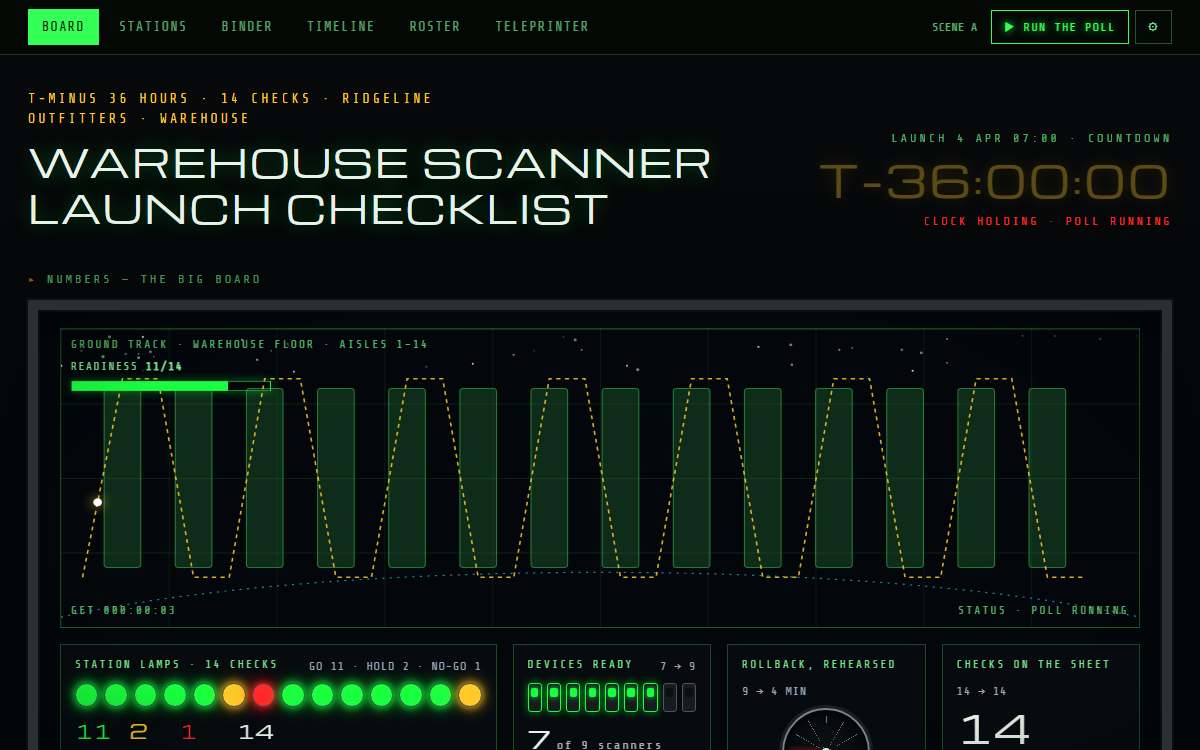Viewport: 1200px width, 750px height.
Task: Click the 'GO 11 · HOLD 2 · NO-GO 1' summary
Action: tap(395, 666)
